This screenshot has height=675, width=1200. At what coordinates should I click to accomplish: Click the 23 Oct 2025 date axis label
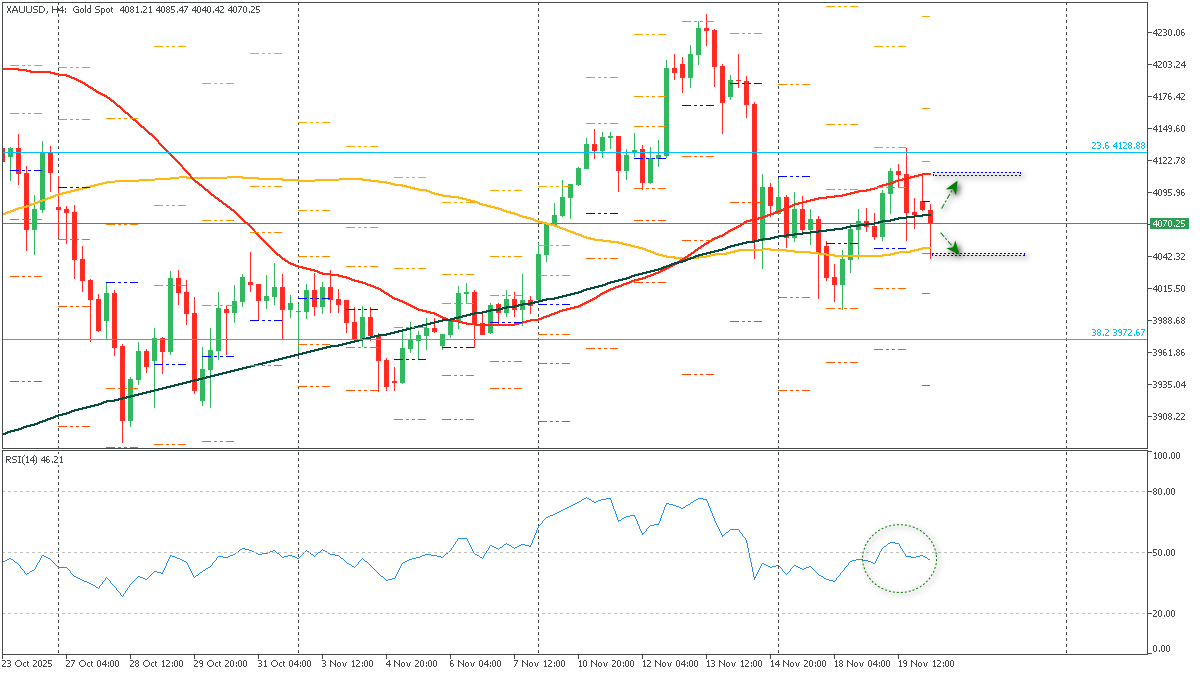[x=28, y=663]
